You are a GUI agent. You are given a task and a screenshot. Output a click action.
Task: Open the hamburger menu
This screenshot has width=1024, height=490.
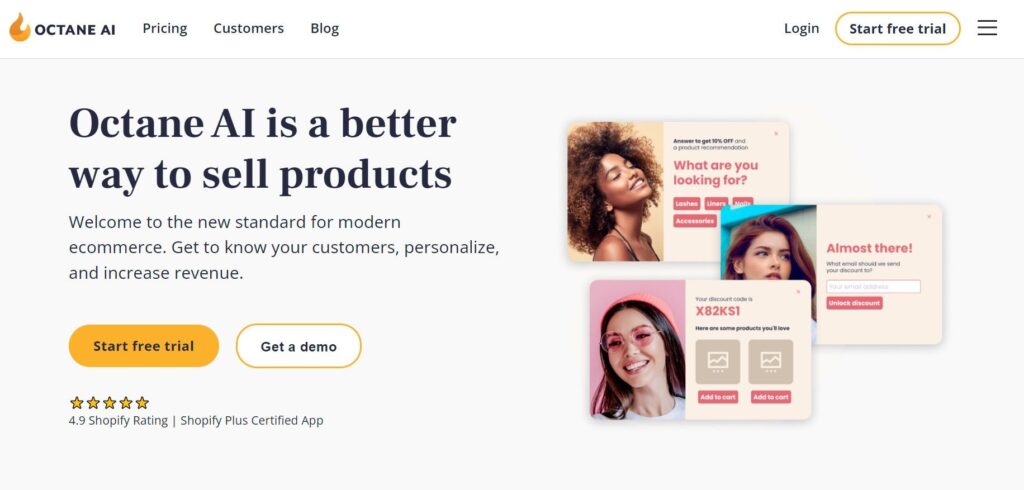click(987, 28)
